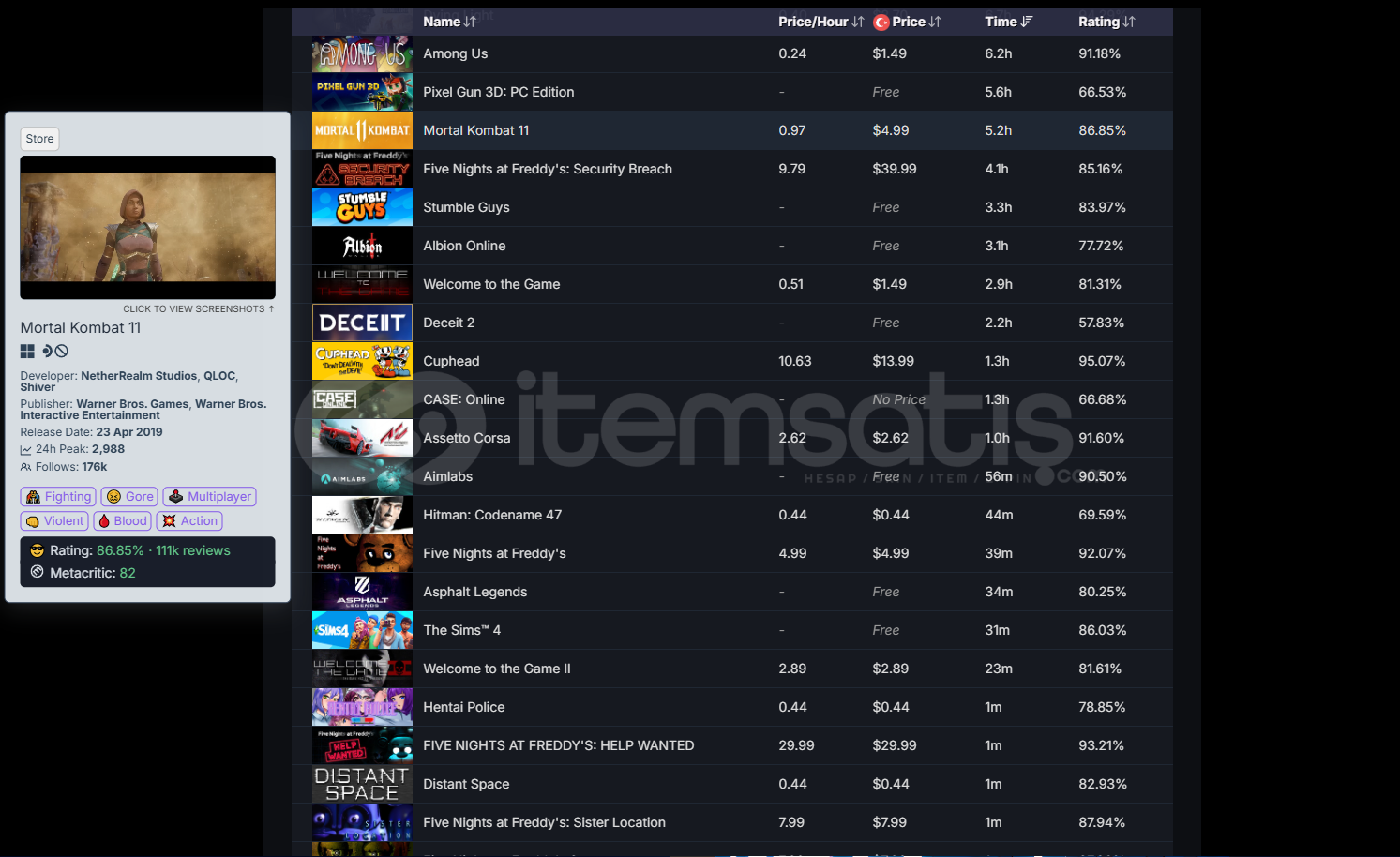Click the Stumble Guys game logo
1400x857 pixels.
tap(362, 207)
